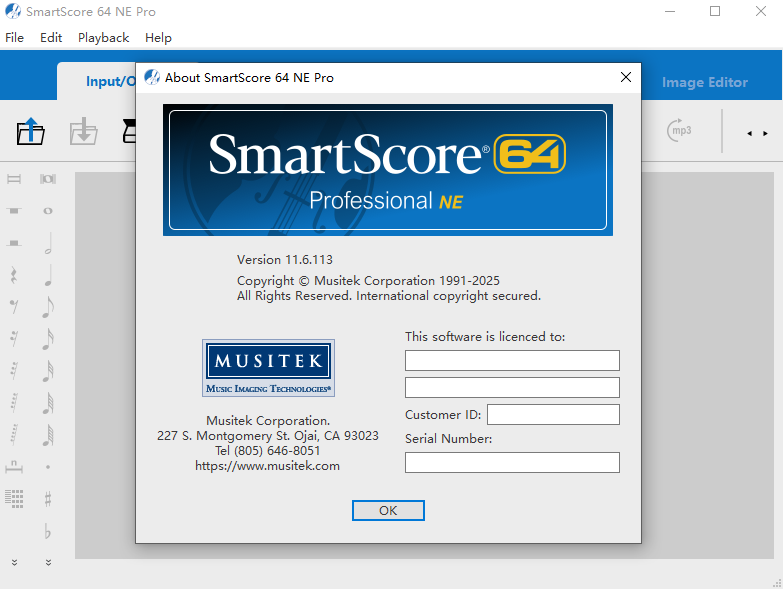Select the augmentation dot in palette
This screenshot has width=783, height=589.
[48, 467]
